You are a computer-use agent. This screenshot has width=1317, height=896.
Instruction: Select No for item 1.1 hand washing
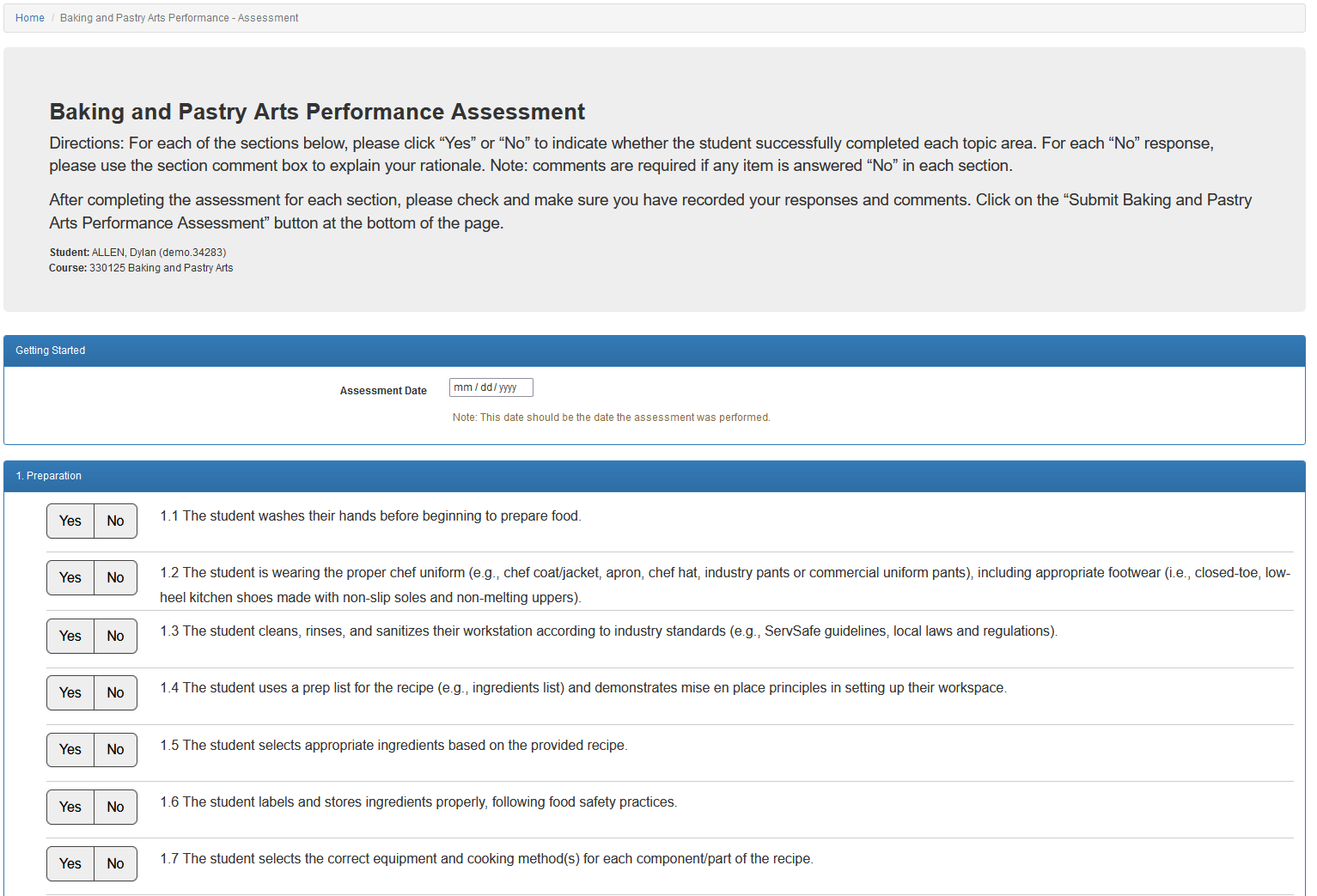pyautogui.click(x=115, y=521)
